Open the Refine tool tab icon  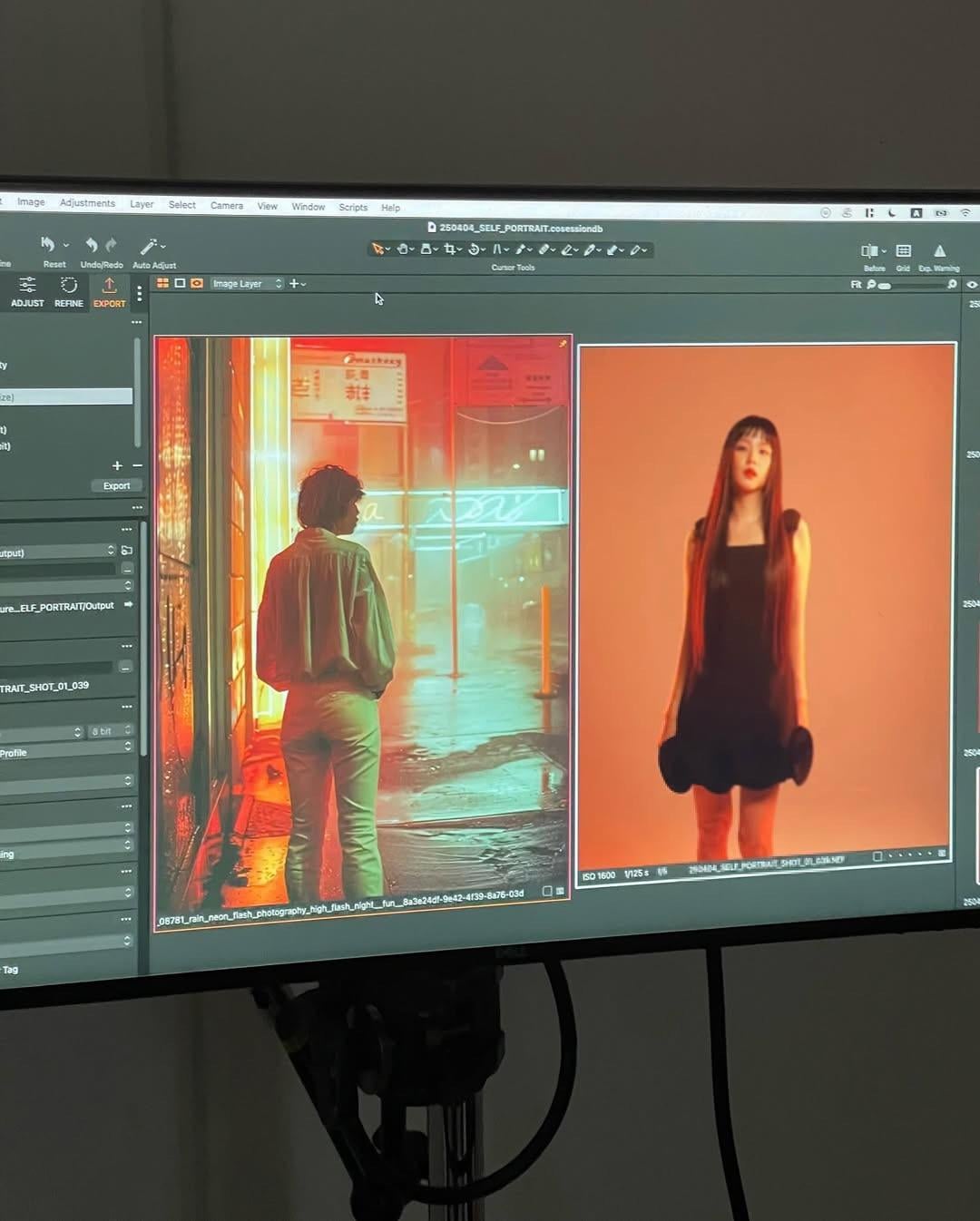coord(68,287)
